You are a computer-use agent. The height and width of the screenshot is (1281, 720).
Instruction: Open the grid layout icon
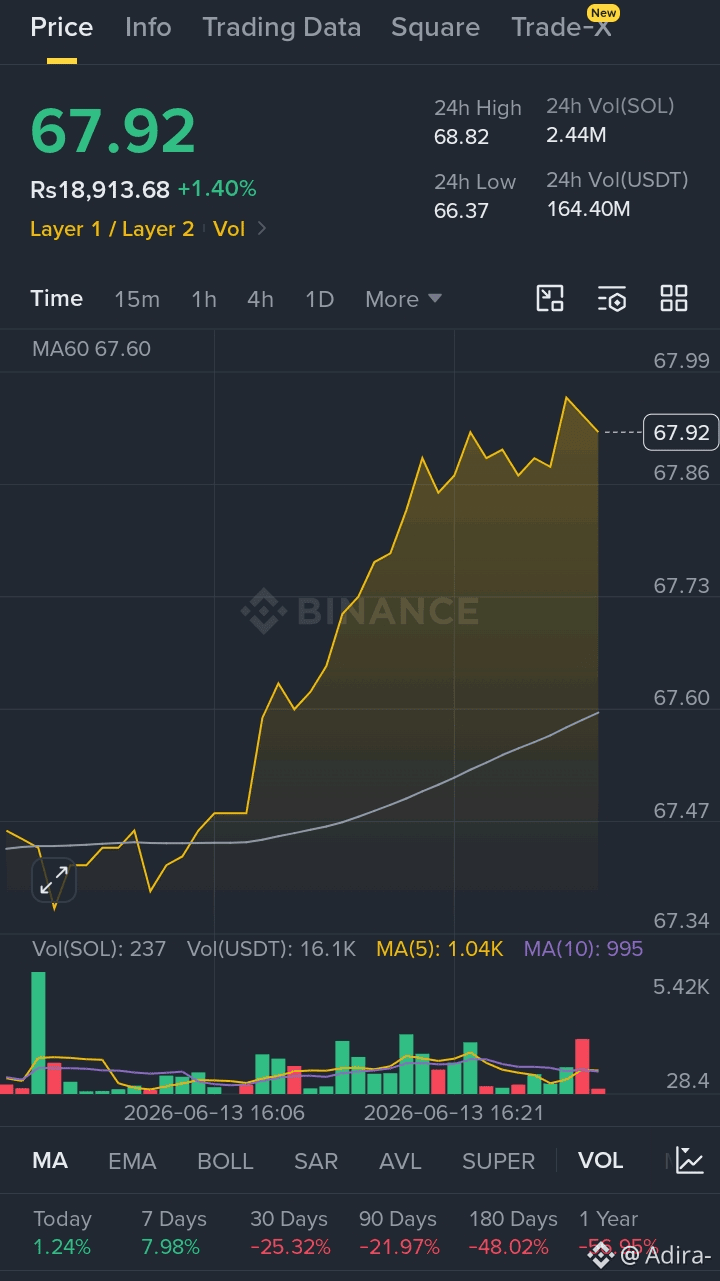pyautogui.click(x=674, y=298)
